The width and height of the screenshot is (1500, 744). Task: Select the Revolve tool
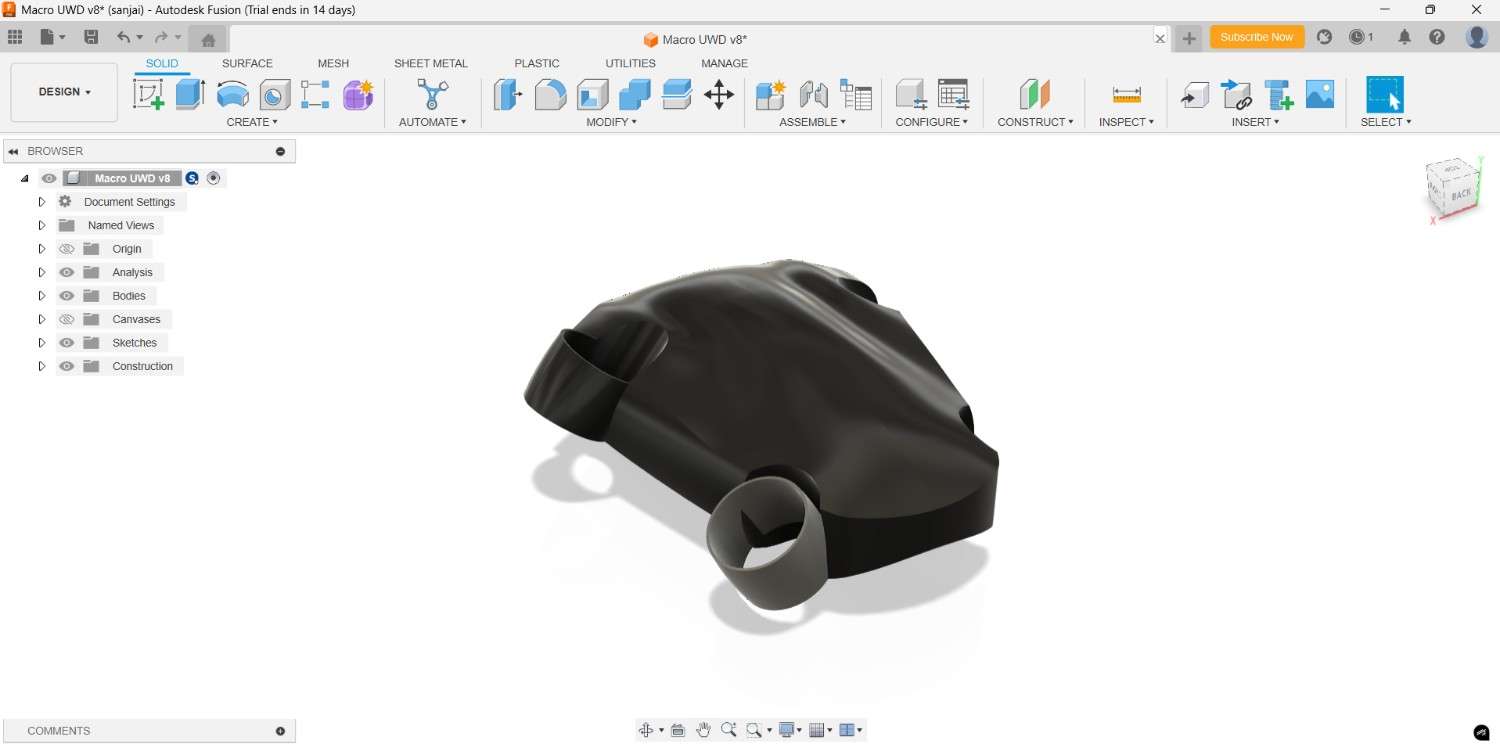click(233, 95)
